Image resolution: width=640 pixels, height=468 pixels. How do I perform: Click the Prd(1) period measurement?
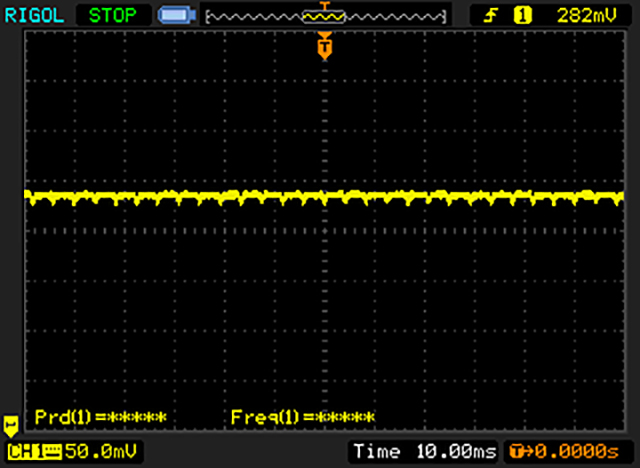click(100, 416)
